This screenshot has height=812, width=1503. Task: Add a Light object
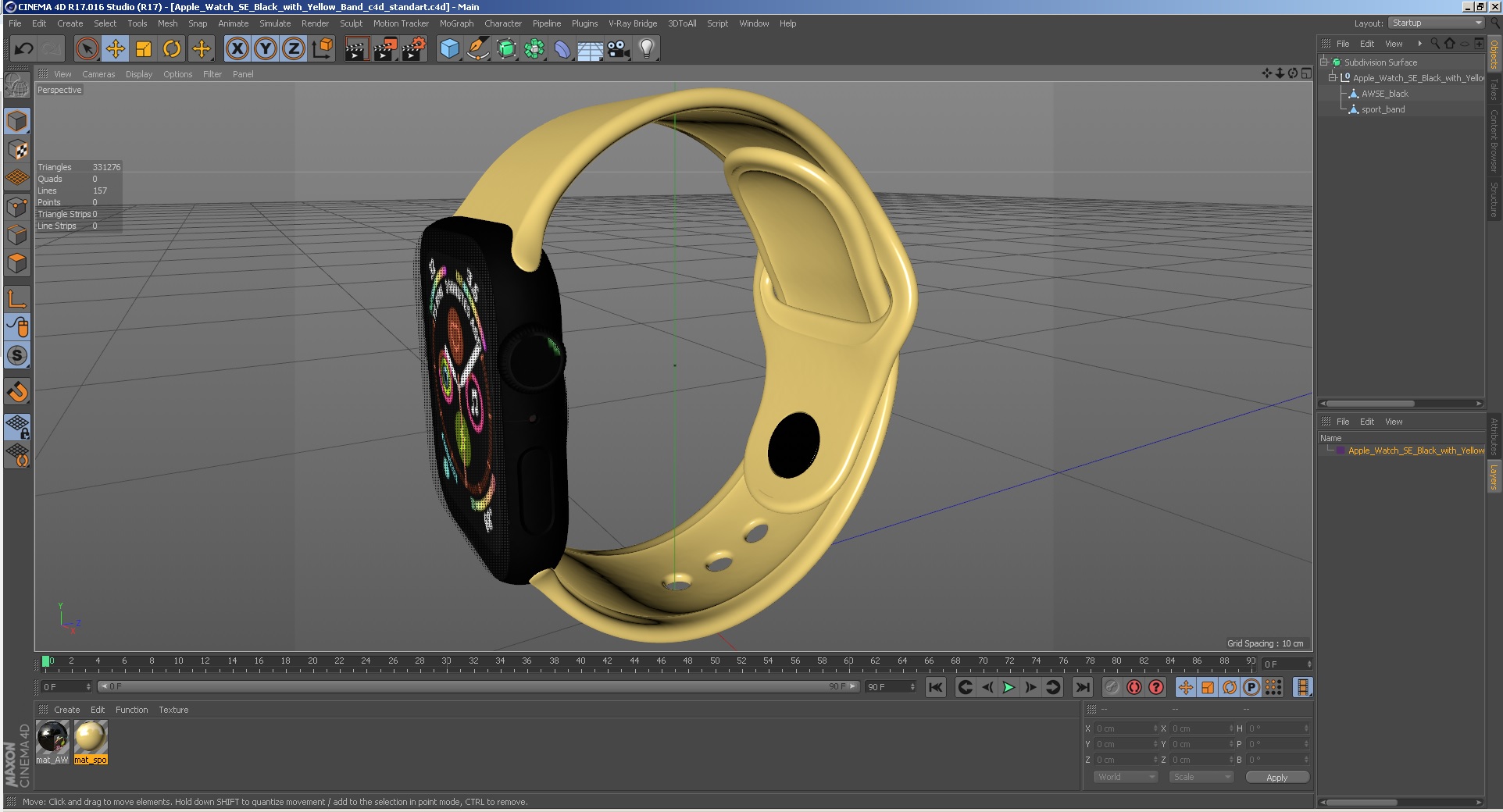[x=647, y=49]
